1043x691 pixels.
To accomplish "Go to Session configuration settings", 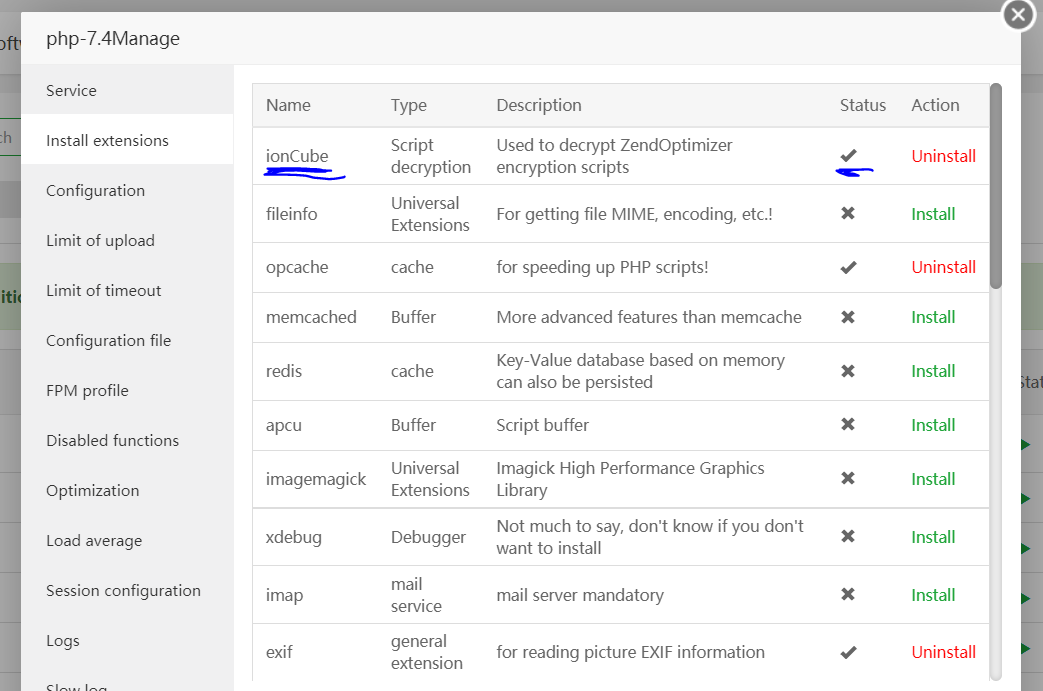I will tap(123, 590).
